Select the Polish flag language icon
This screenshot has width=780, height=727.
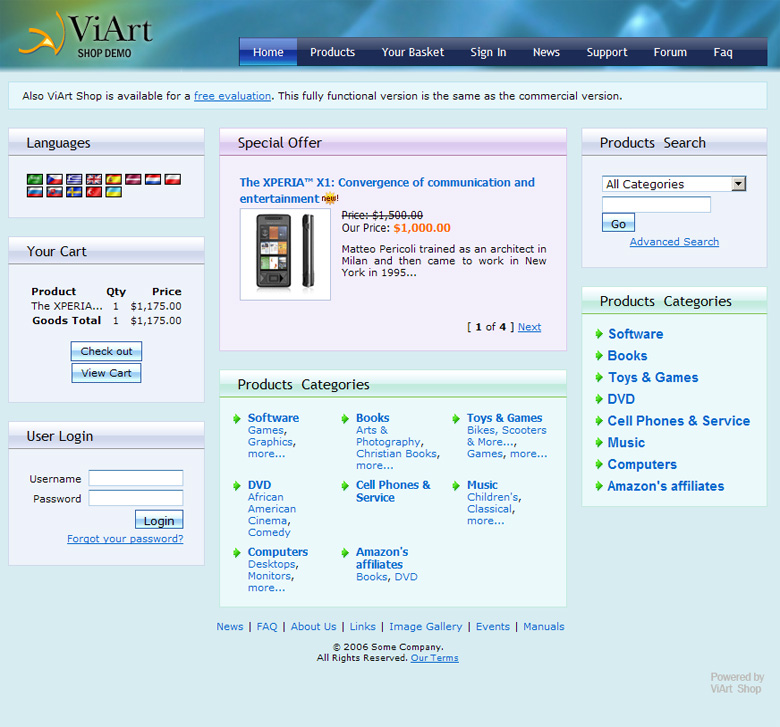click(173, 179)
